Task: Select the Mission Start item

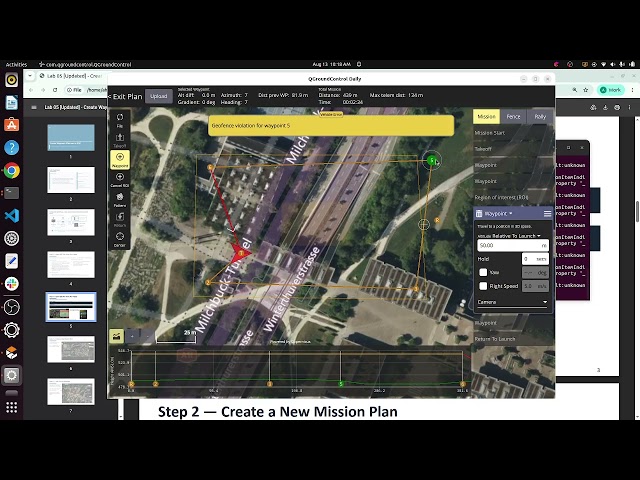Action: pos(513,133)
